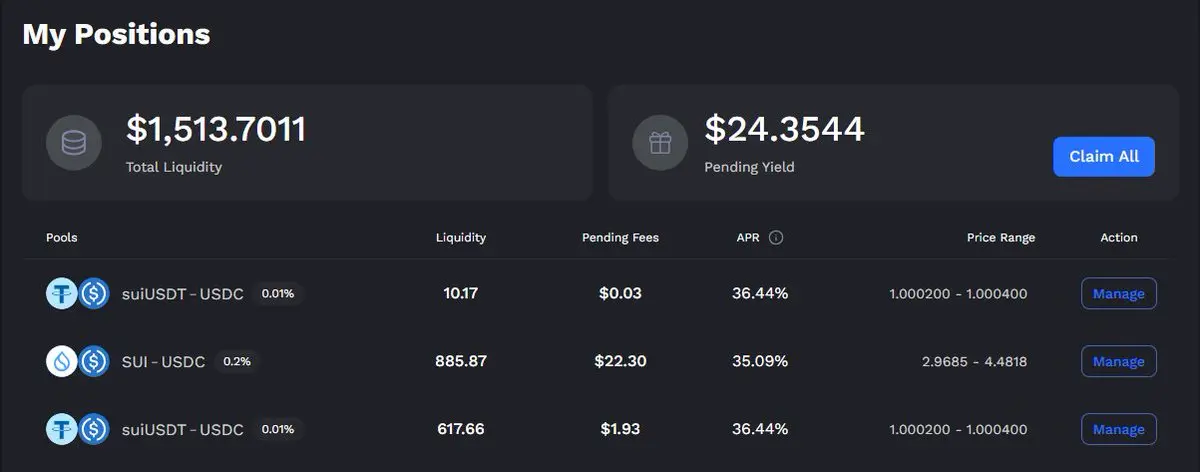Manage the SUI - USDC position
The height and width of the screenshot is (472, 1200).
tap(1119, 361)
